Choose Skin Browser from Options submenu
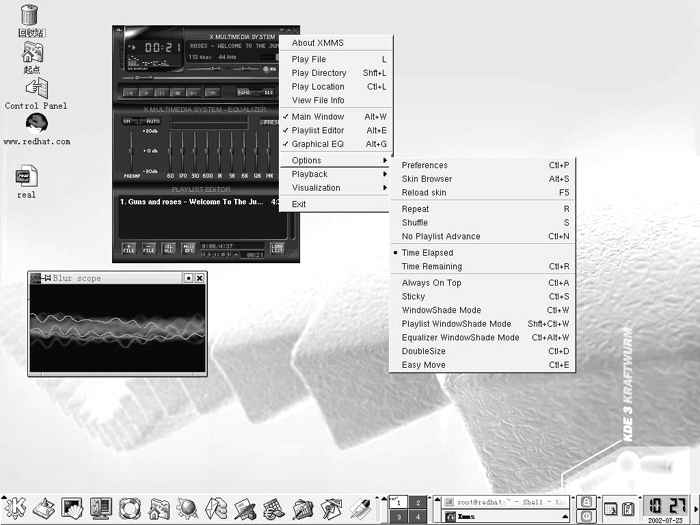Image resolution: width=700 pixels, height=525 pixels. 427,178
